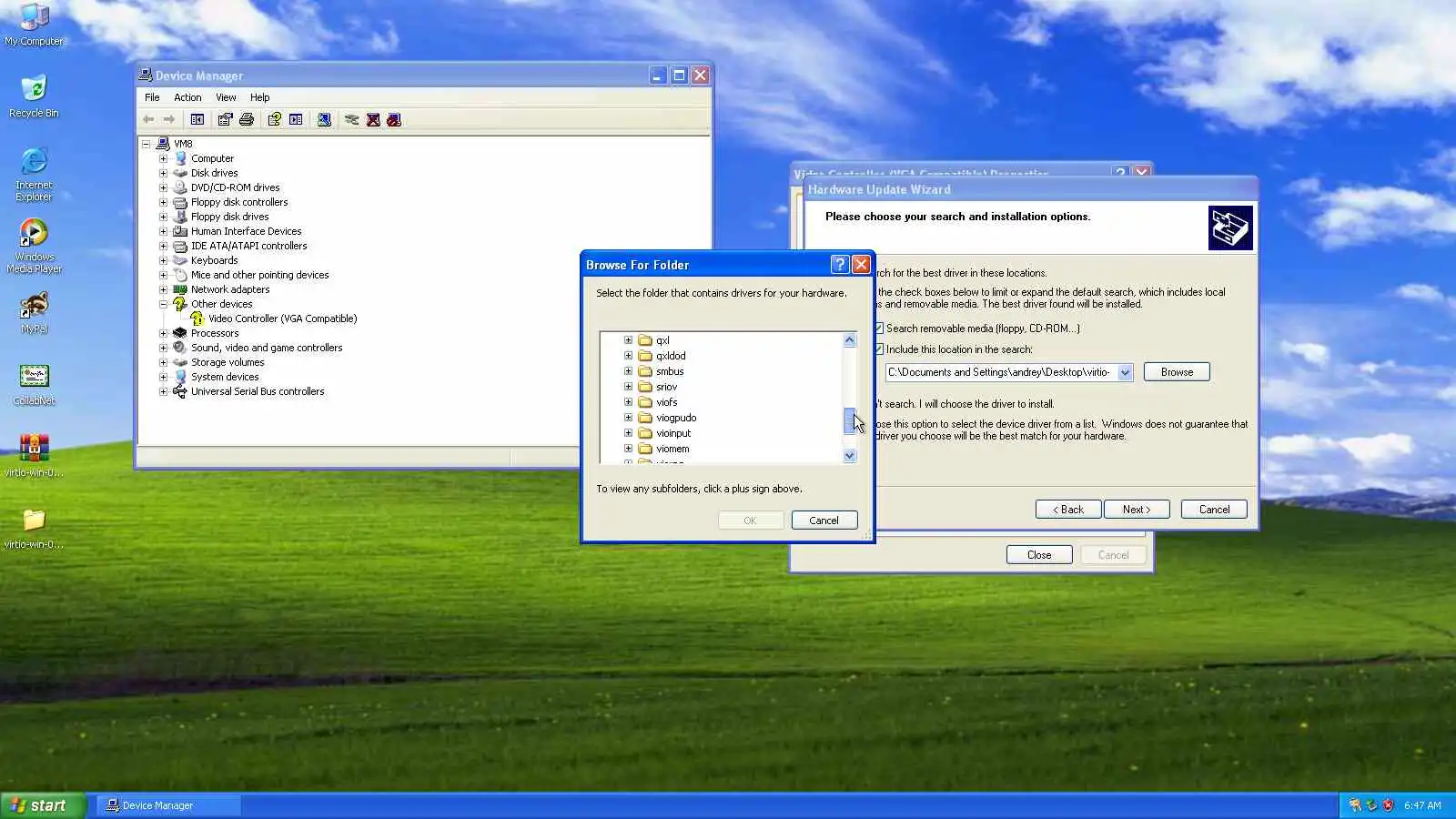Click the Help icon in Device Manager toolbar
This screenshot has height=819, width=1456.
tap(274, 119)
